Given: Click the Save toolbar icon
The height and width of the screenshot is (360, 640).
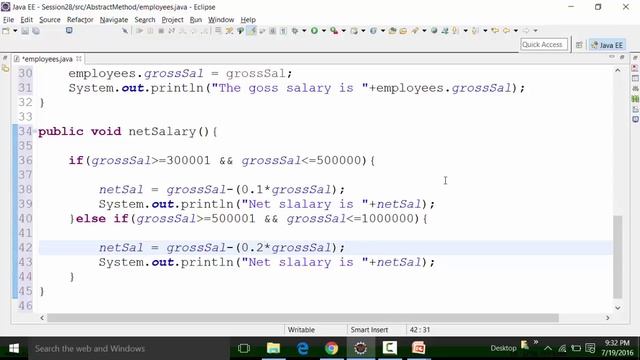Looking at the screenshot, I should [25, 31].
